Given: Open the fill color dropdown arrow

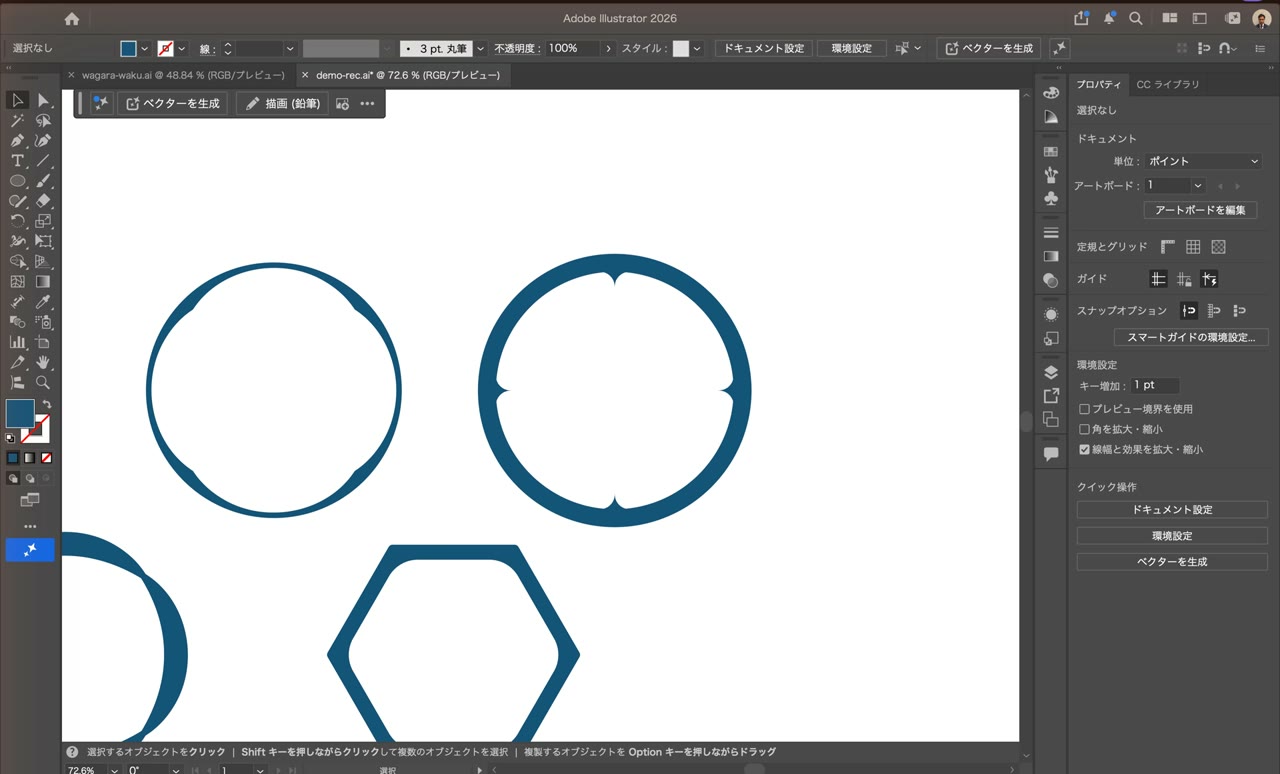Looking at the screenshot, I should 145,48.
